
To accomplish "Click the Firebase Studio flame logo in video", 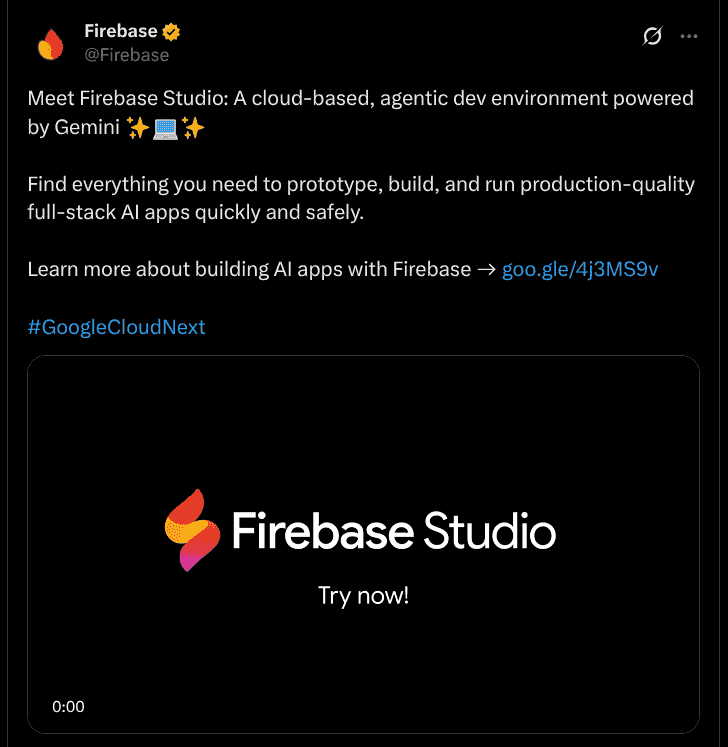I will (x=191, y=530).
